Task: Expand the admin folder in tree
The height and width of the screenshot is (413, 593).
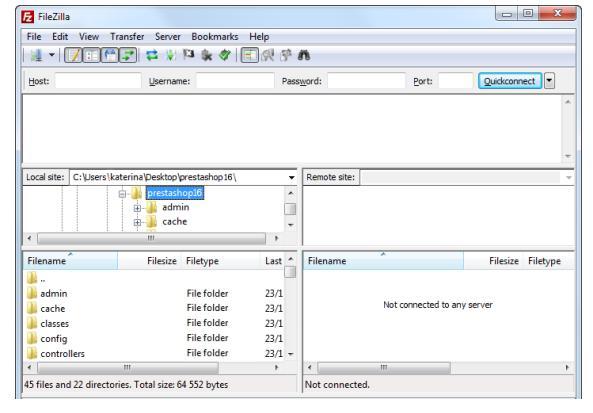Action: click(137, 208)
